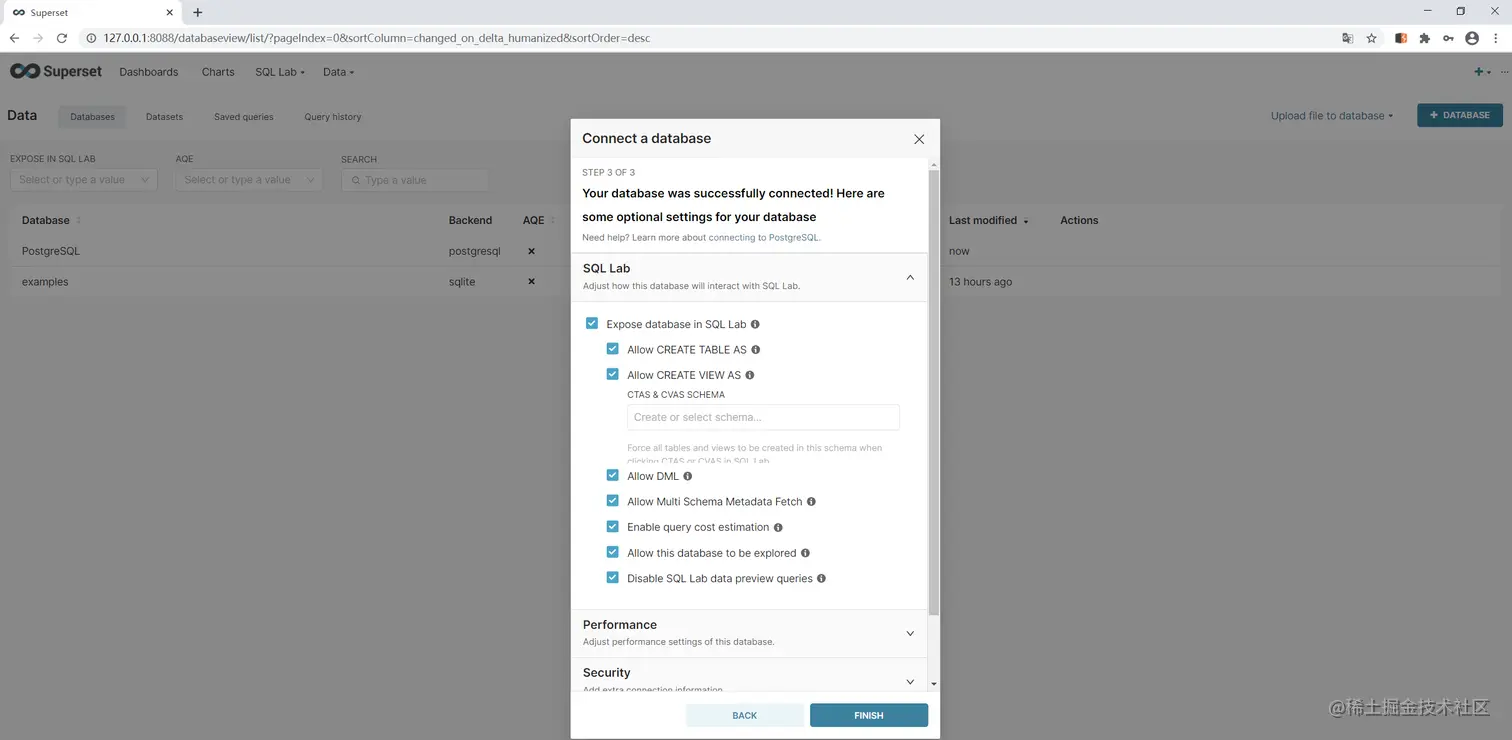This screenshot has width=1512, height=740.
Task: Uncheck Allow CREATE TABLE AS
Action: coord(613,349)
